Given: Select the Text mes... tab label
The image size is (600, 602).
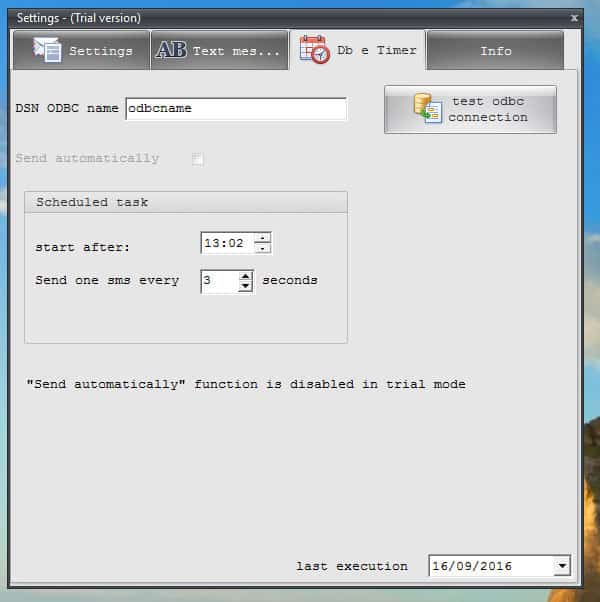Looking at the screenshot, I should pos(236,51).
